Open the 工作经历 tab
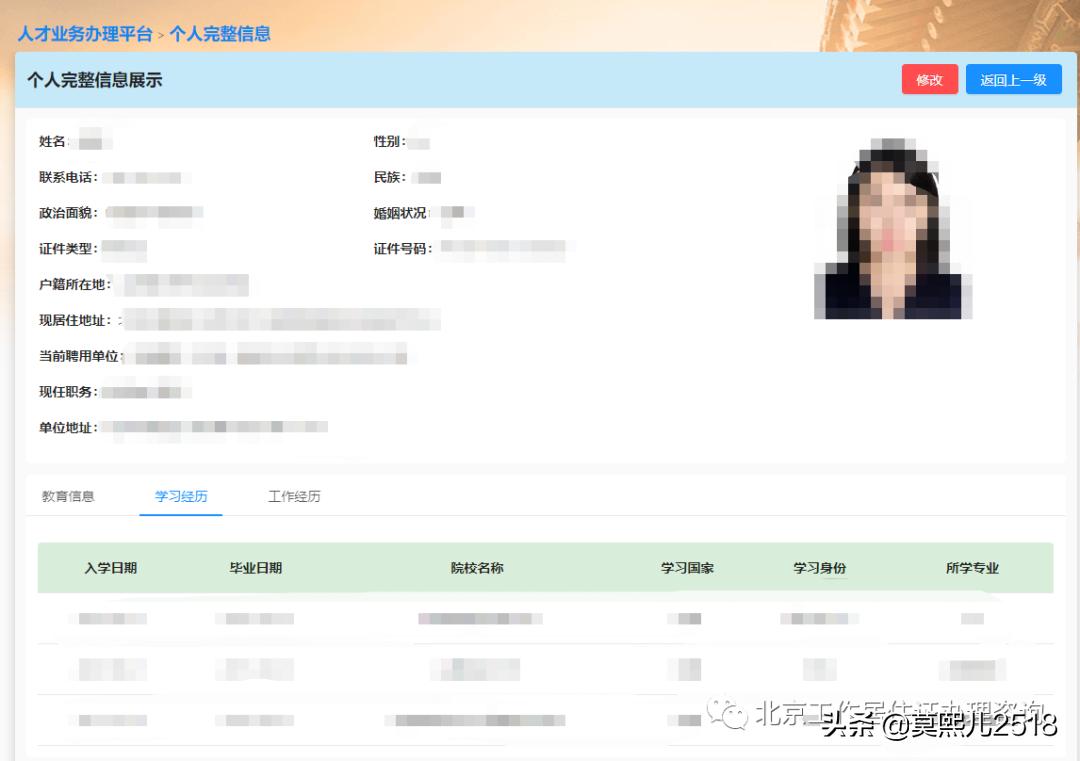This screenshot has height=761, width=1080. [x=293, y=496]
